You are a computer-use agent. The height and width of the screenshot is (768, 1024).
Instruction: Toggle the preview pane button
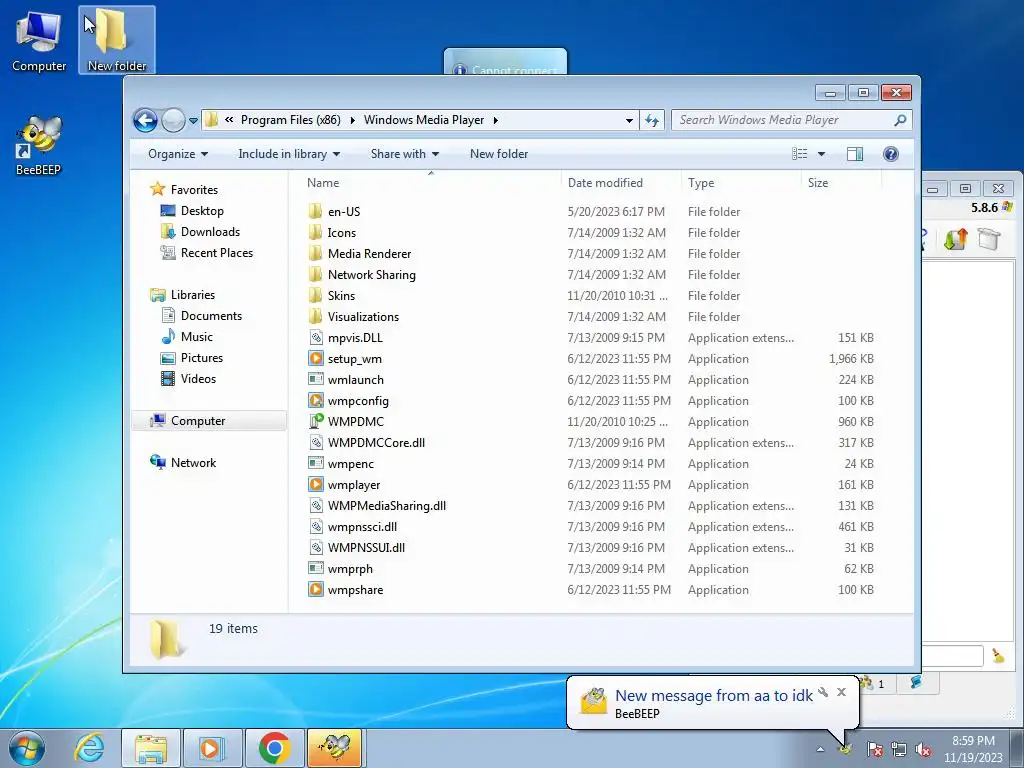point(854,154)
